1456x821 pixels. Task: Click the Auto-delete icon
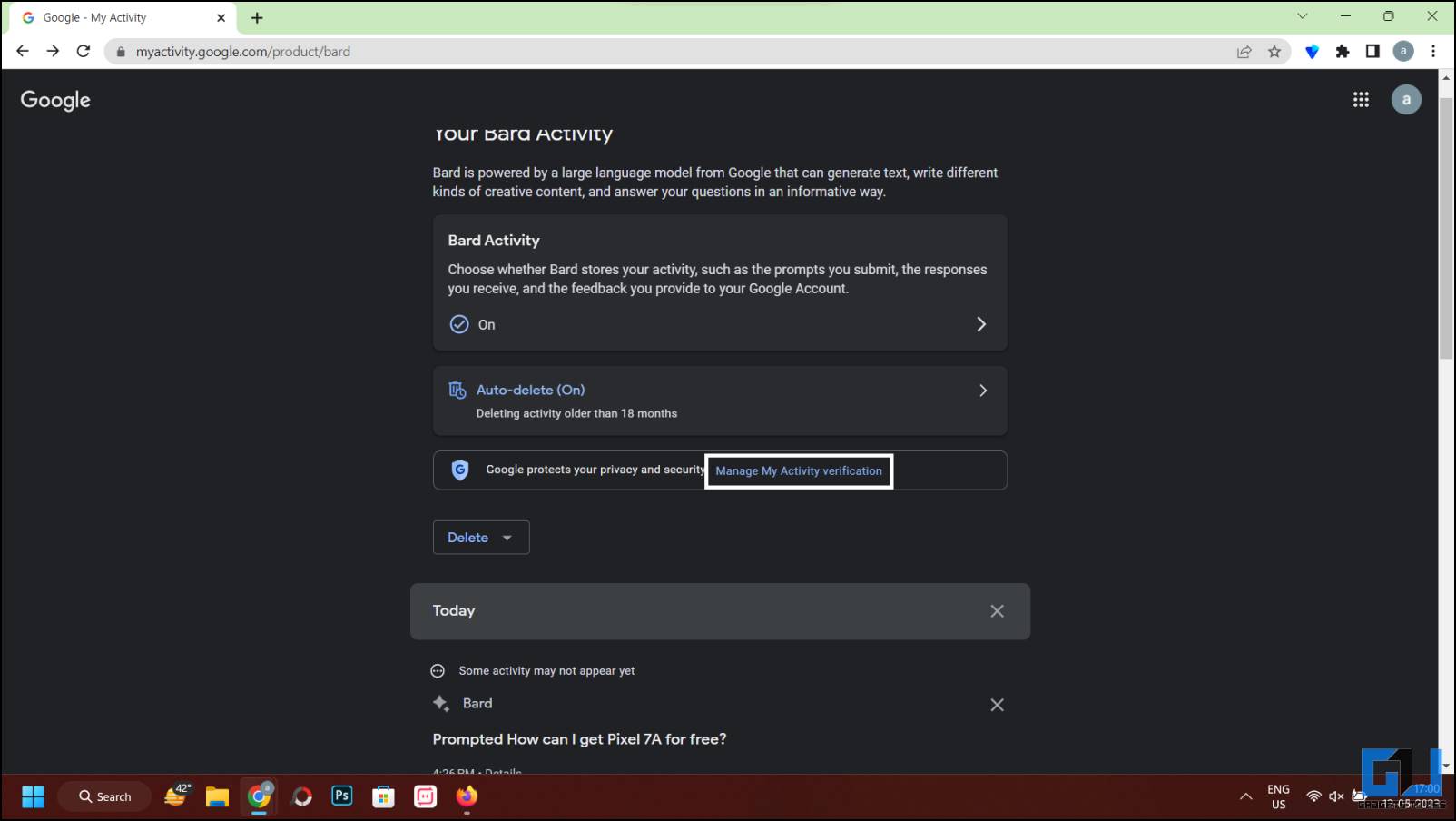[x=457, y=391]
